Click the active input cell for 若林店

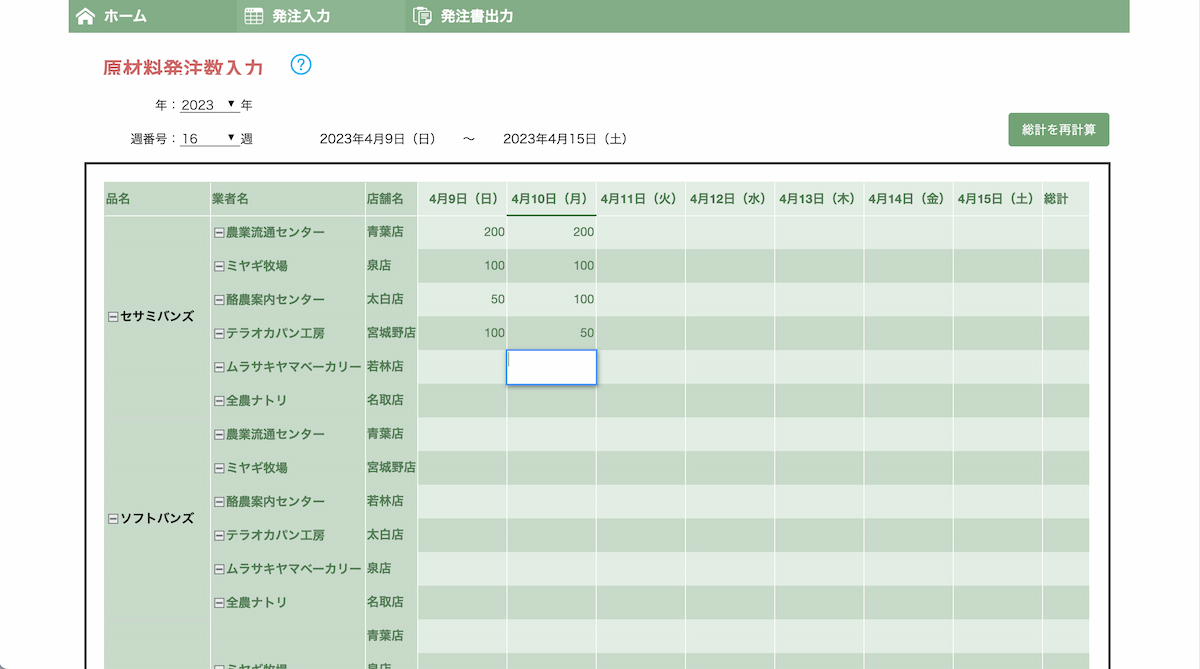point(551,367)
